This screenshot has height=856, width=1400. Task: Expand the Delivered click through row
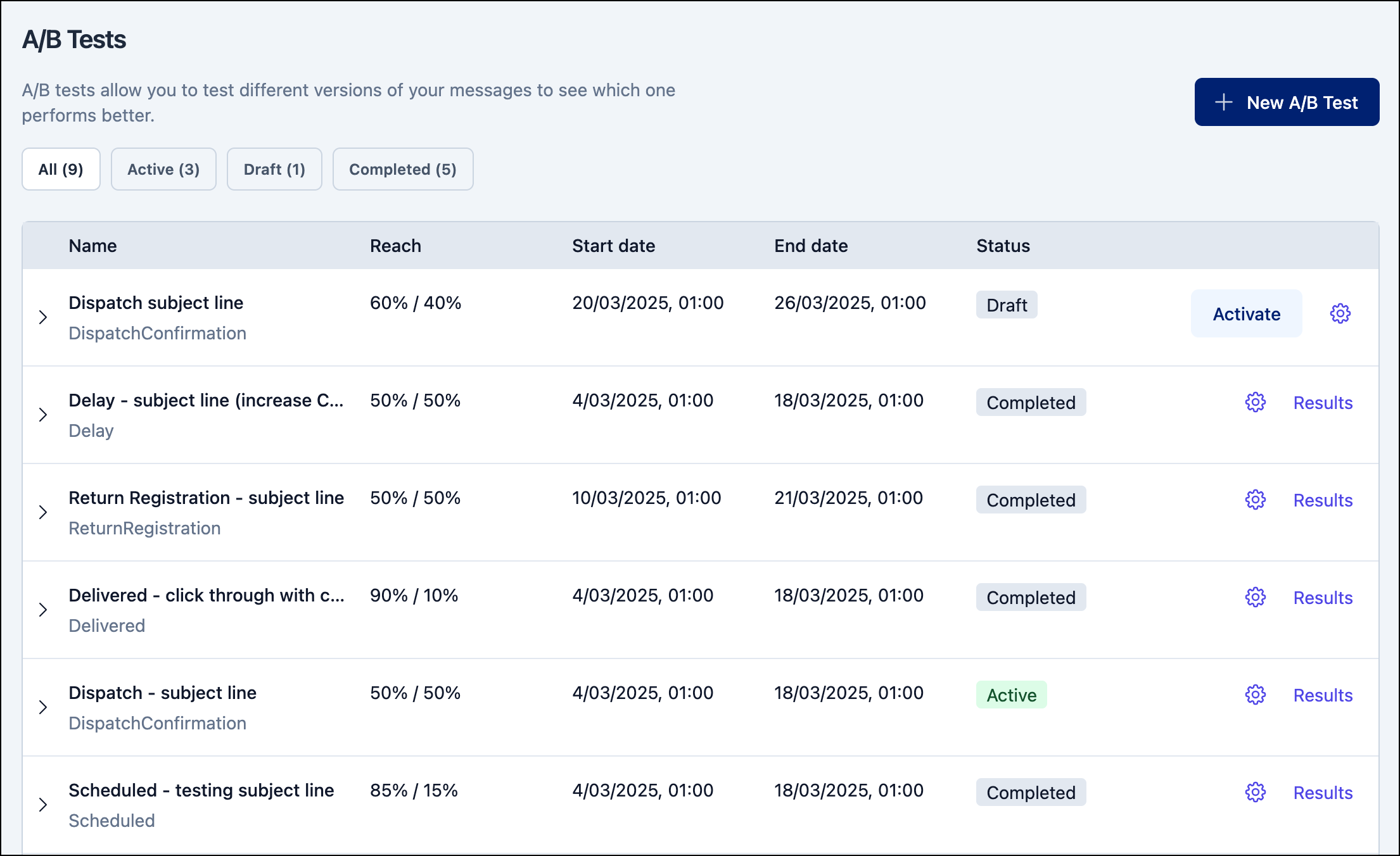tap(43, 610)
